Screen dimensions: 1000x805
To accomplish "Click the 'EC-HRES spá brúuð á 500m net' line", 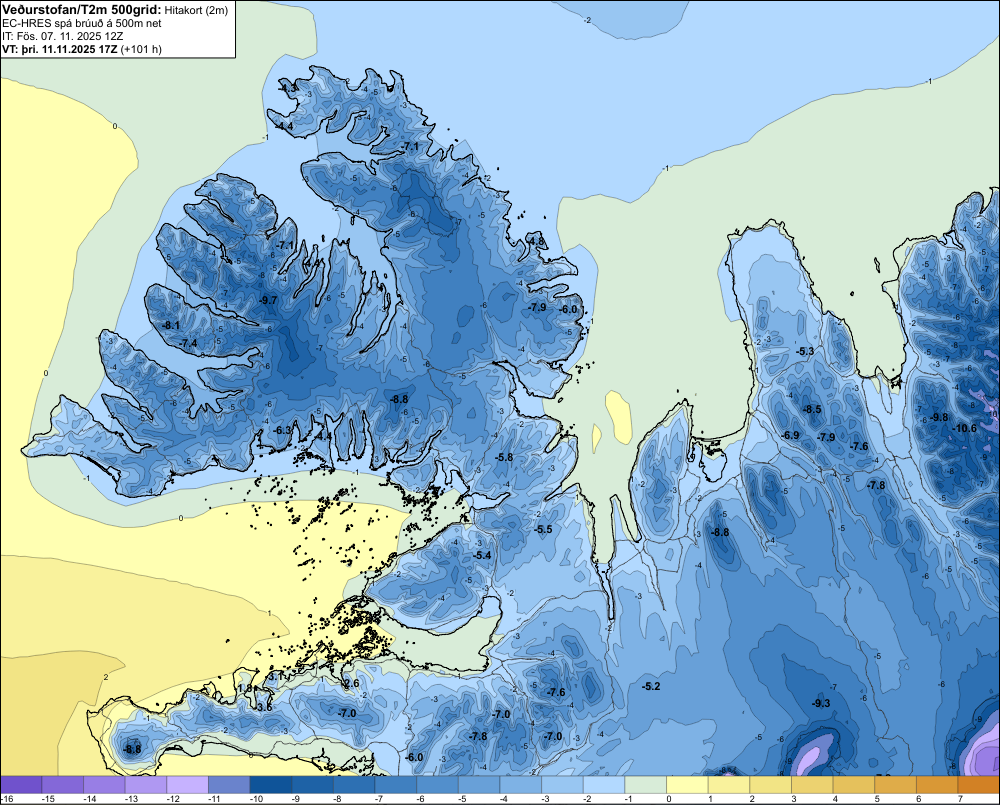I will pos(82,23).
